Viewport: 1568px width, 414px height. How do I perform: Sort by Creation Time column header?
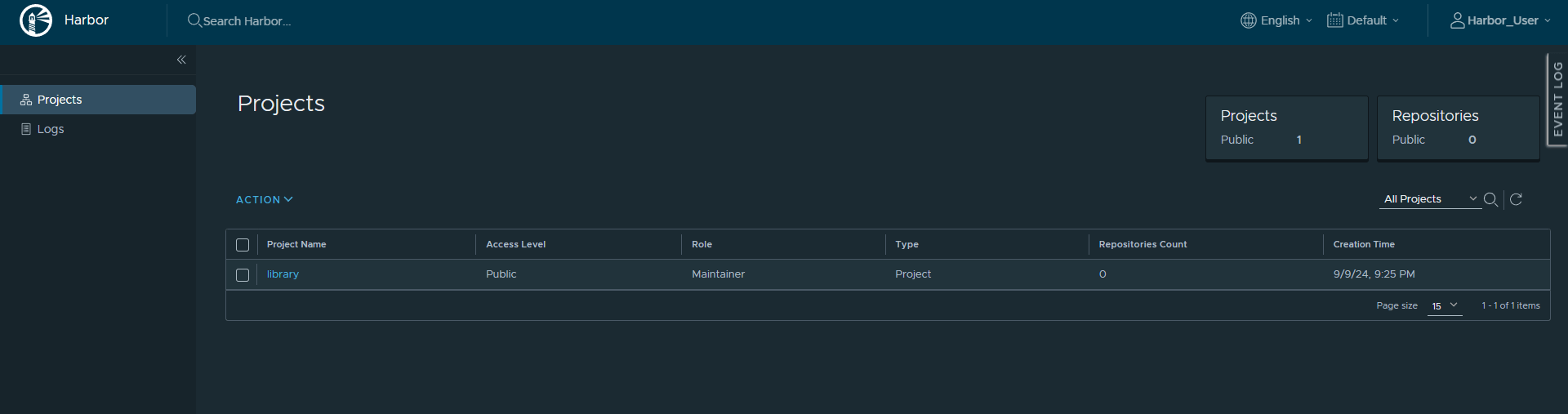tap(1364, 244)
